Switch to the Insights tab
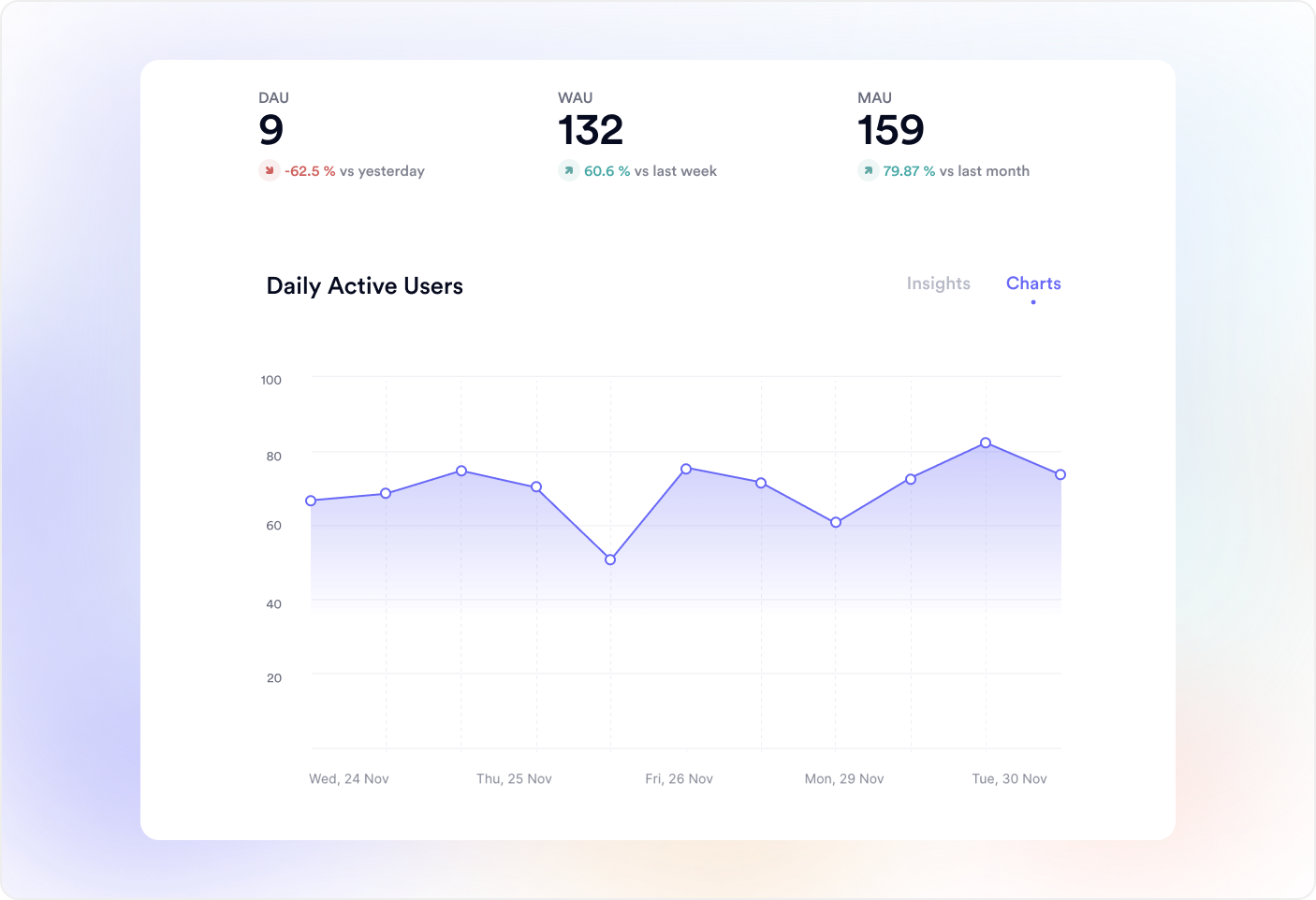 (938, 283)
